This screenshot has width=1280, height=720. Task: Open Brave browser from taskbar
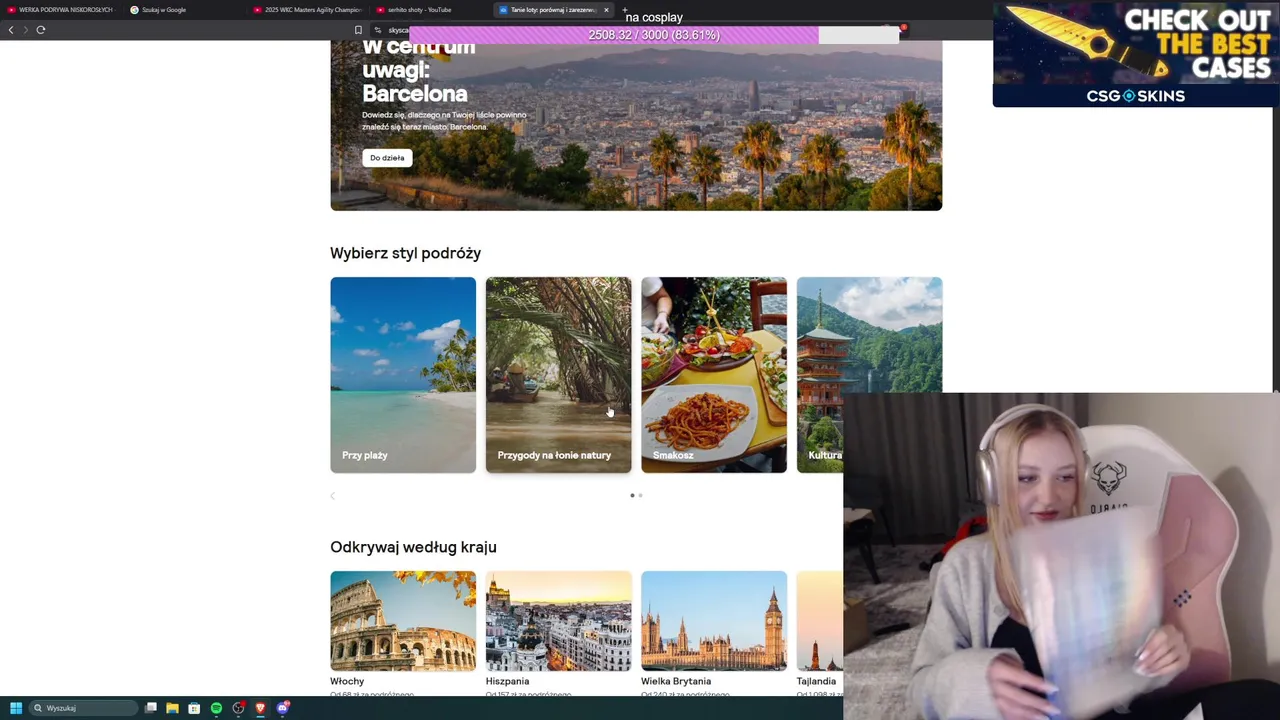260,708
